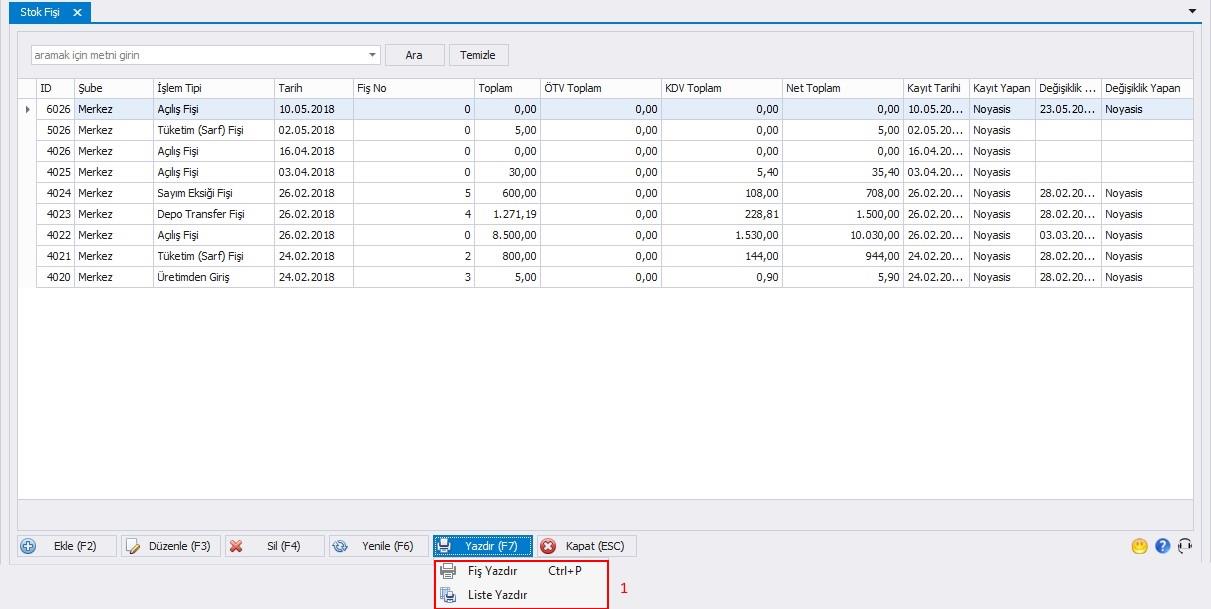Close the Stok Fişi tab with its X
The width and height of the screenshot is (1211, 609).
coord(77,12)
